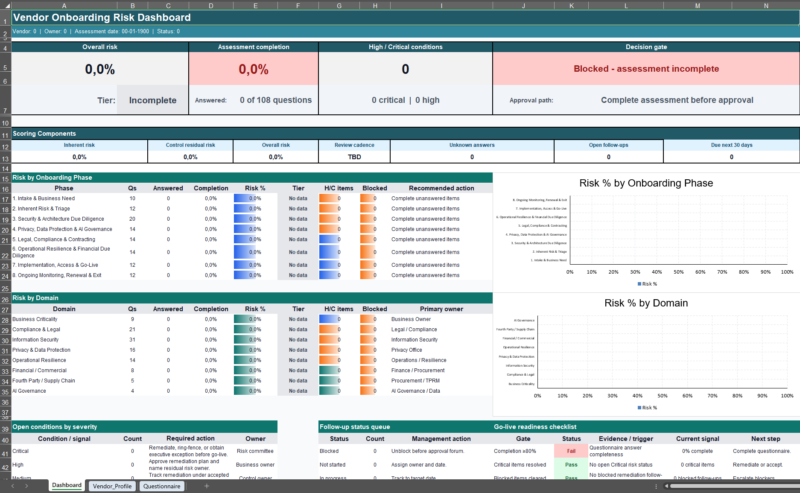Click the 'Go-live readiness checklist' header
Viewport: 800px width, 493px height.
point(646,427)
